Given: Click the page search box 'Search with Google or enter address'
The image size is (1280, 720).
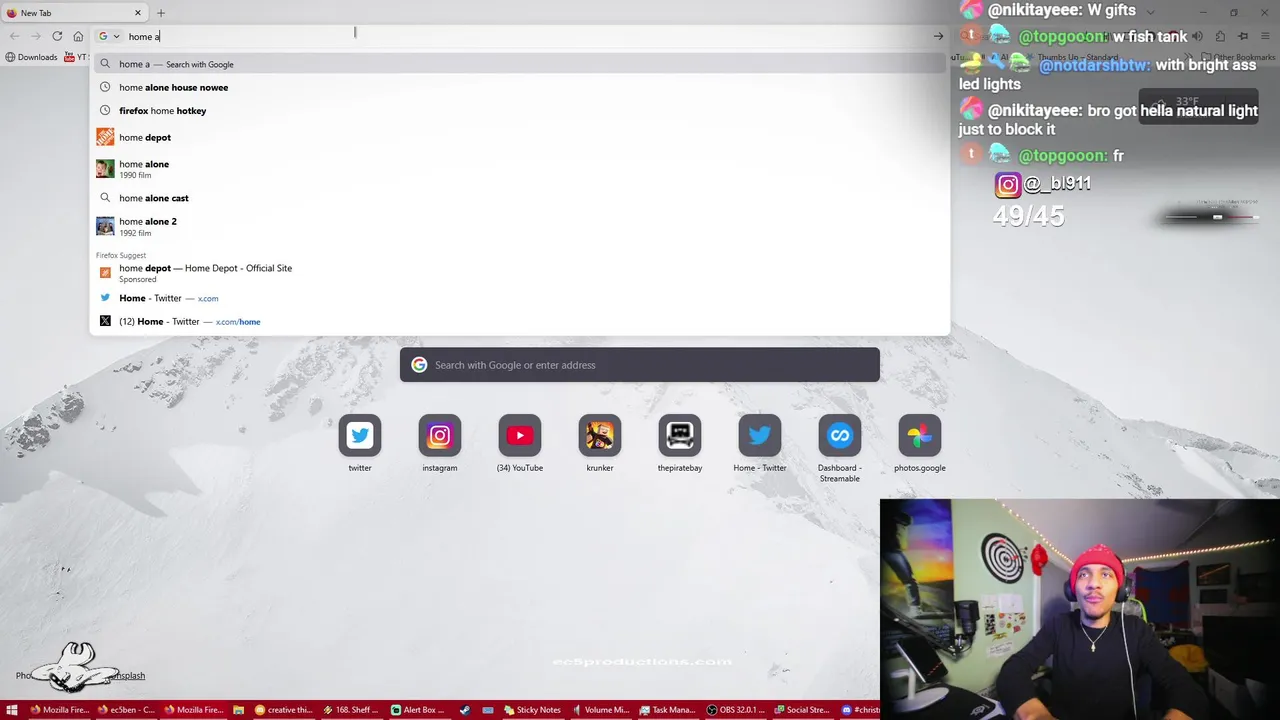Looking at the screenshot, I should tap(640, 365).
